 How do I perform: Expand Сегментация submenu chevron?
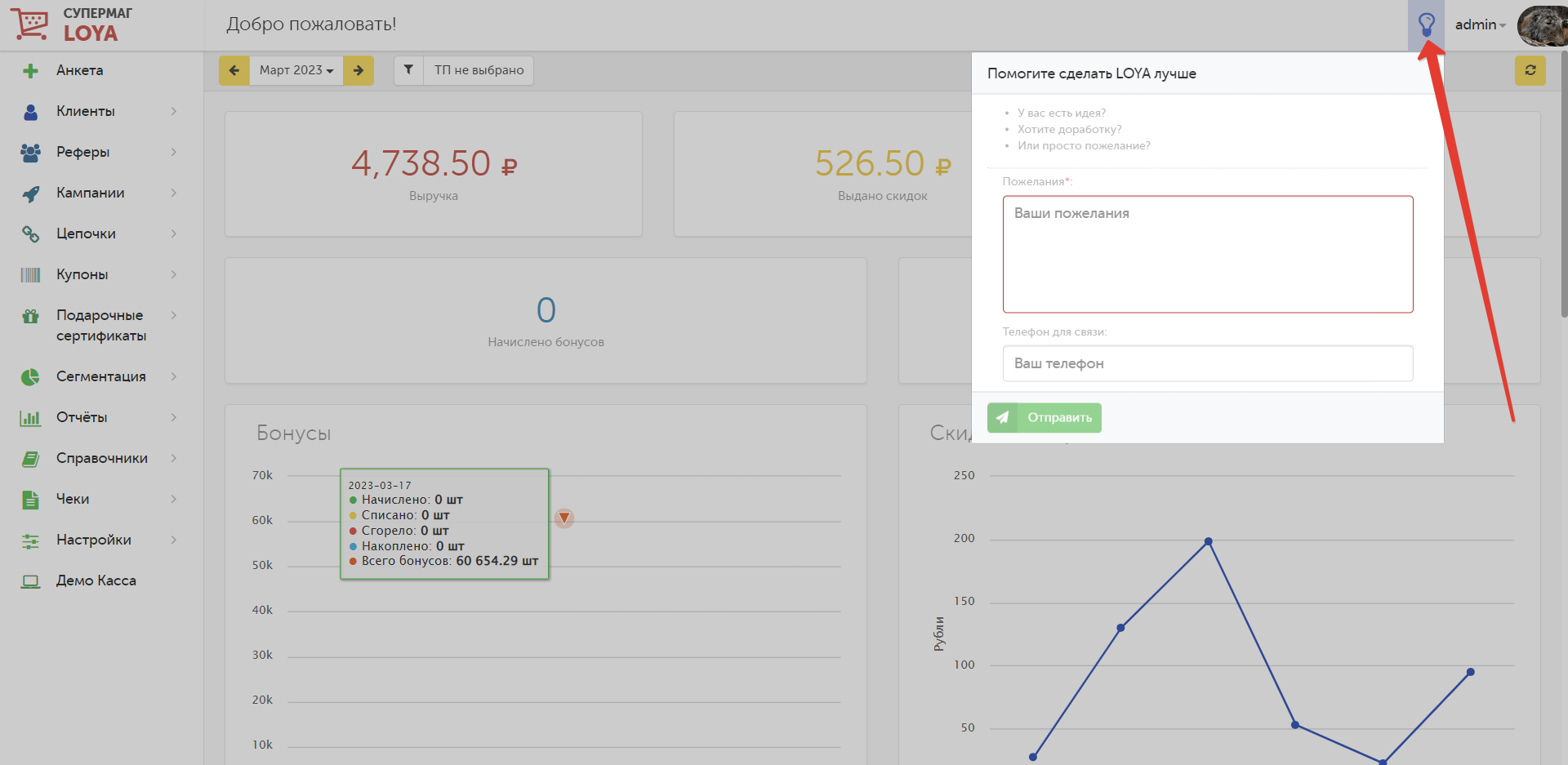click(x=174, y=376)
